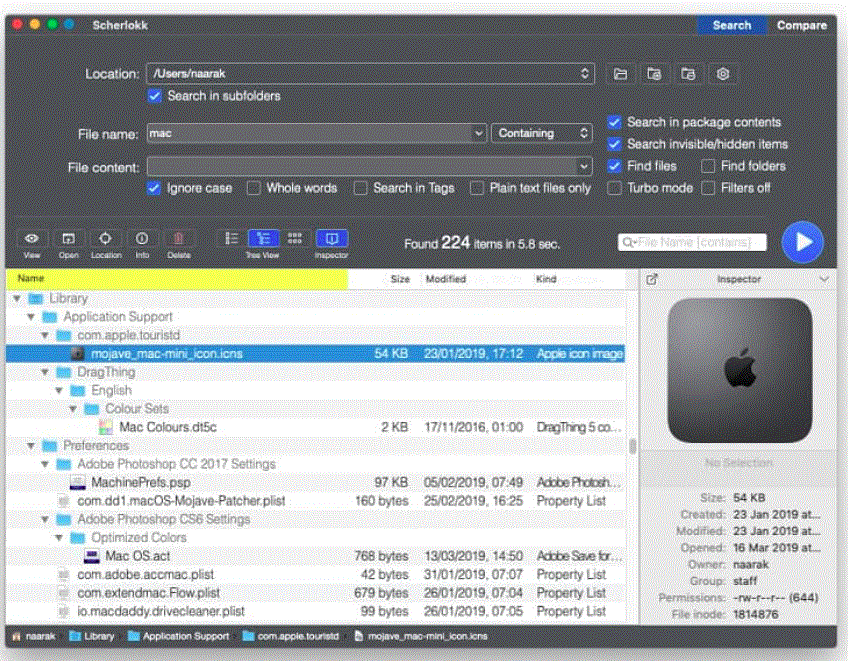The height and width of the screenshot is (661, 848).
Task: Select io.macdaddy.drivecleaner.plist row
Action: 316,611
